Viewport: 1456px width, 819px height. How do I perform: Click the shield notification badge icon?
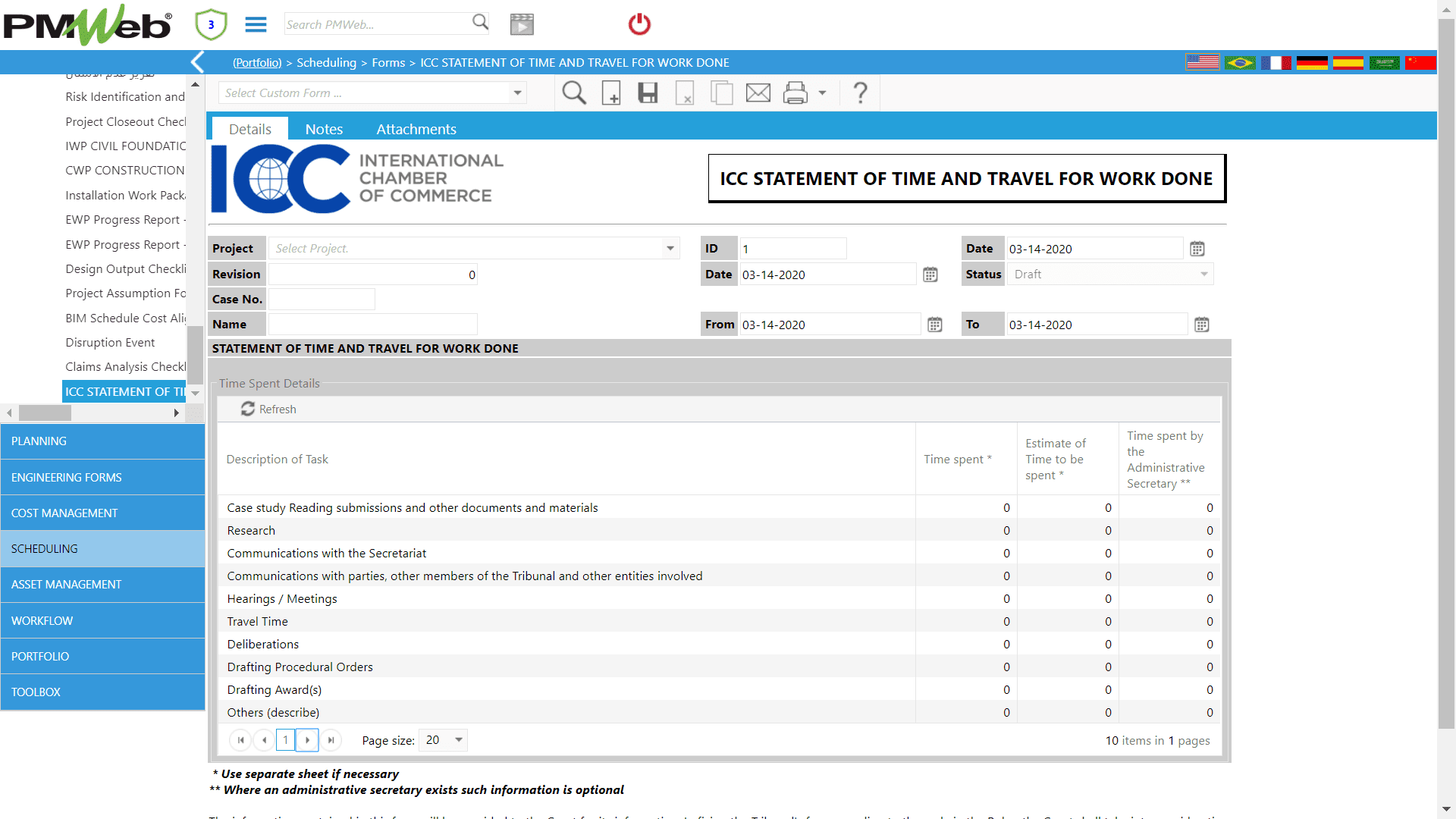pos(211,24)
